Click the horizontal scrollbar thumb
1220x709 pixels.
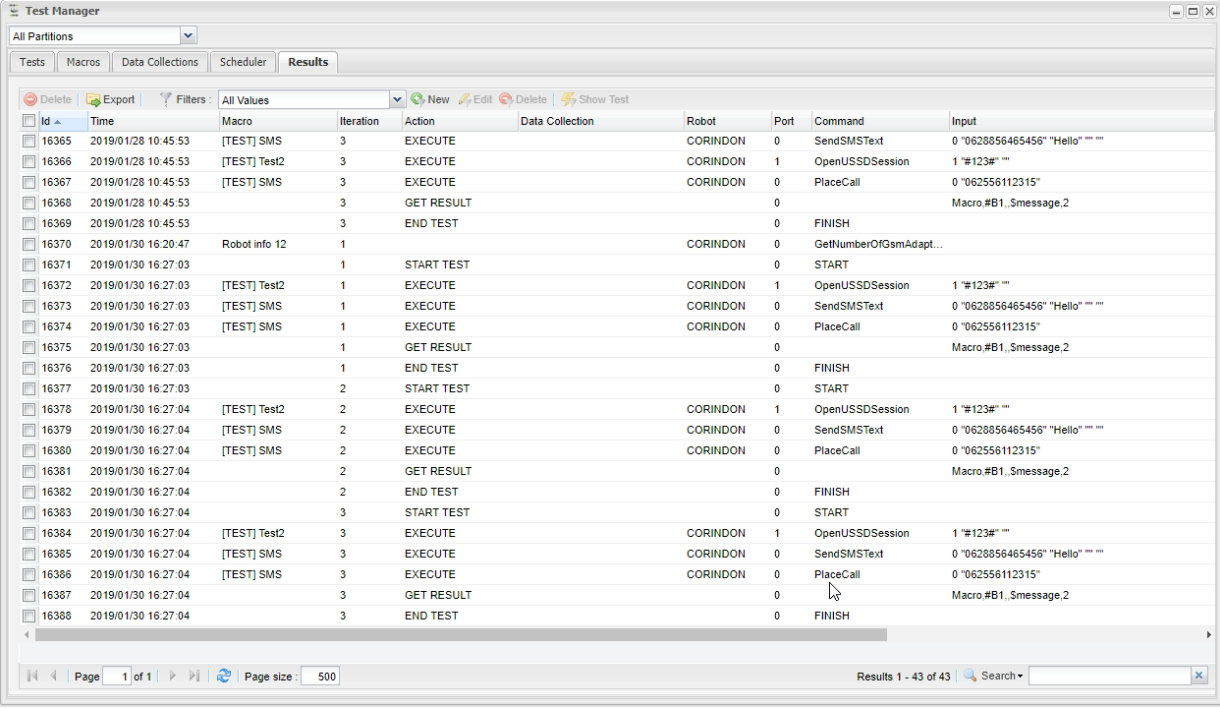pyautogui.click(x=460, y=634)
